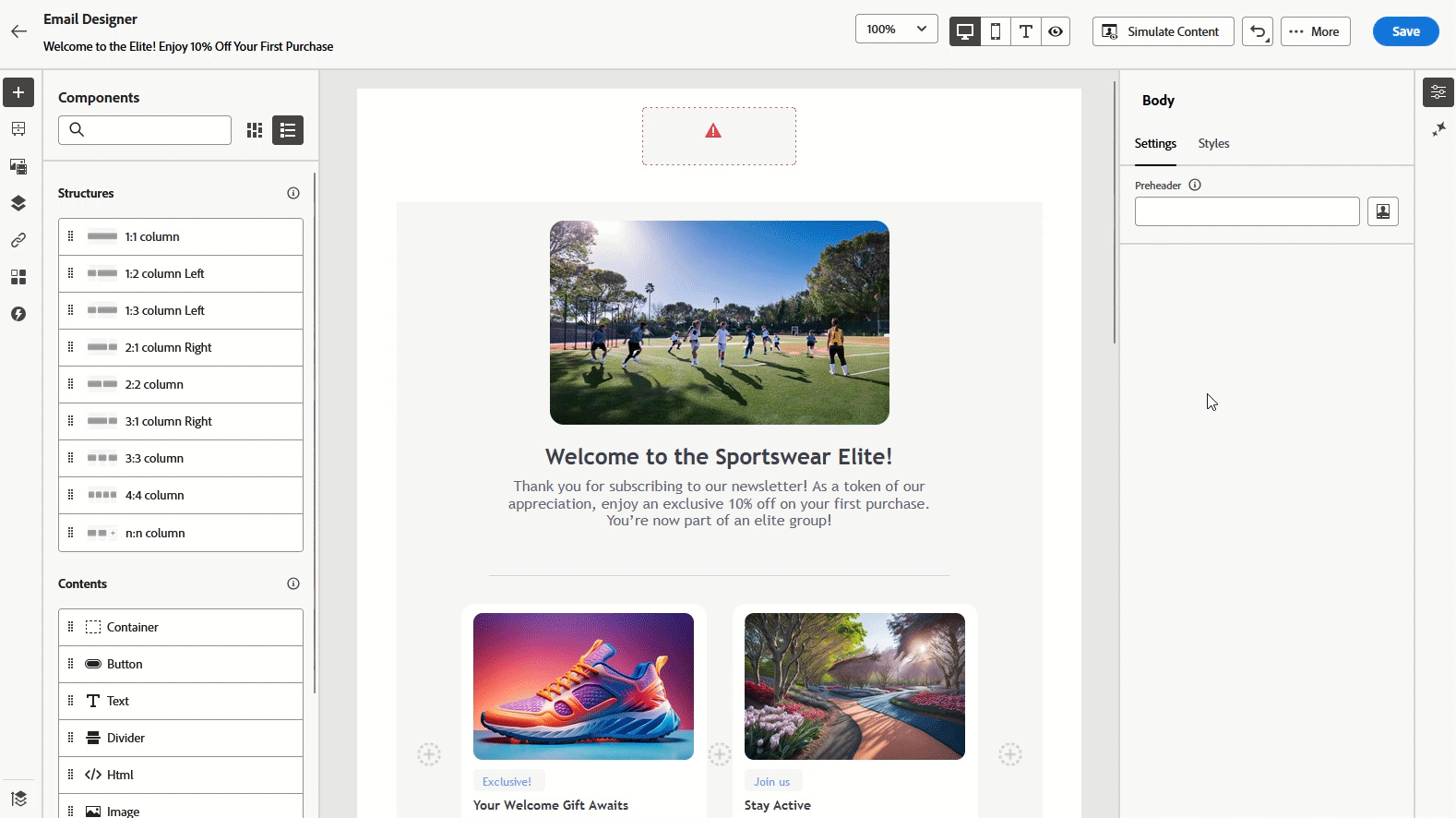1456x818 pixels.
Task: Click the pin icon in right rail
Action: [1438, 129]
